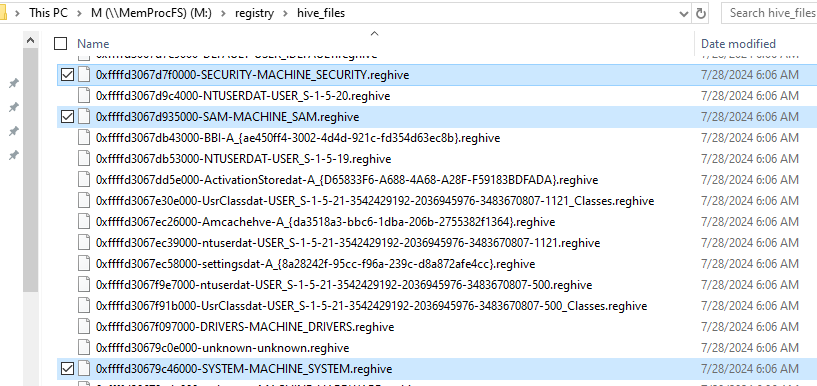
Task: Sort by the Name column header
Action: pyautogui.click(x=93, y=44)
